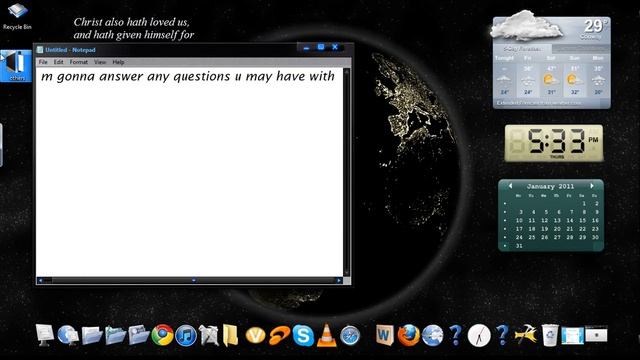
Task: Launch VLC media player cone icon
Action: click(327, 336)
